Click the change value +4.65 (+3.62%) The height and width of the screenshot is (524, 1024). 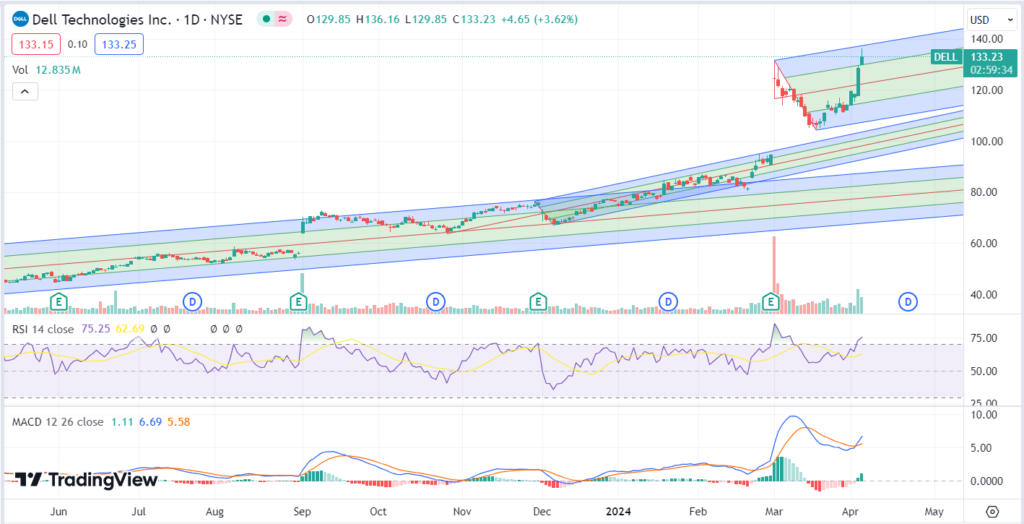[539, 19]
